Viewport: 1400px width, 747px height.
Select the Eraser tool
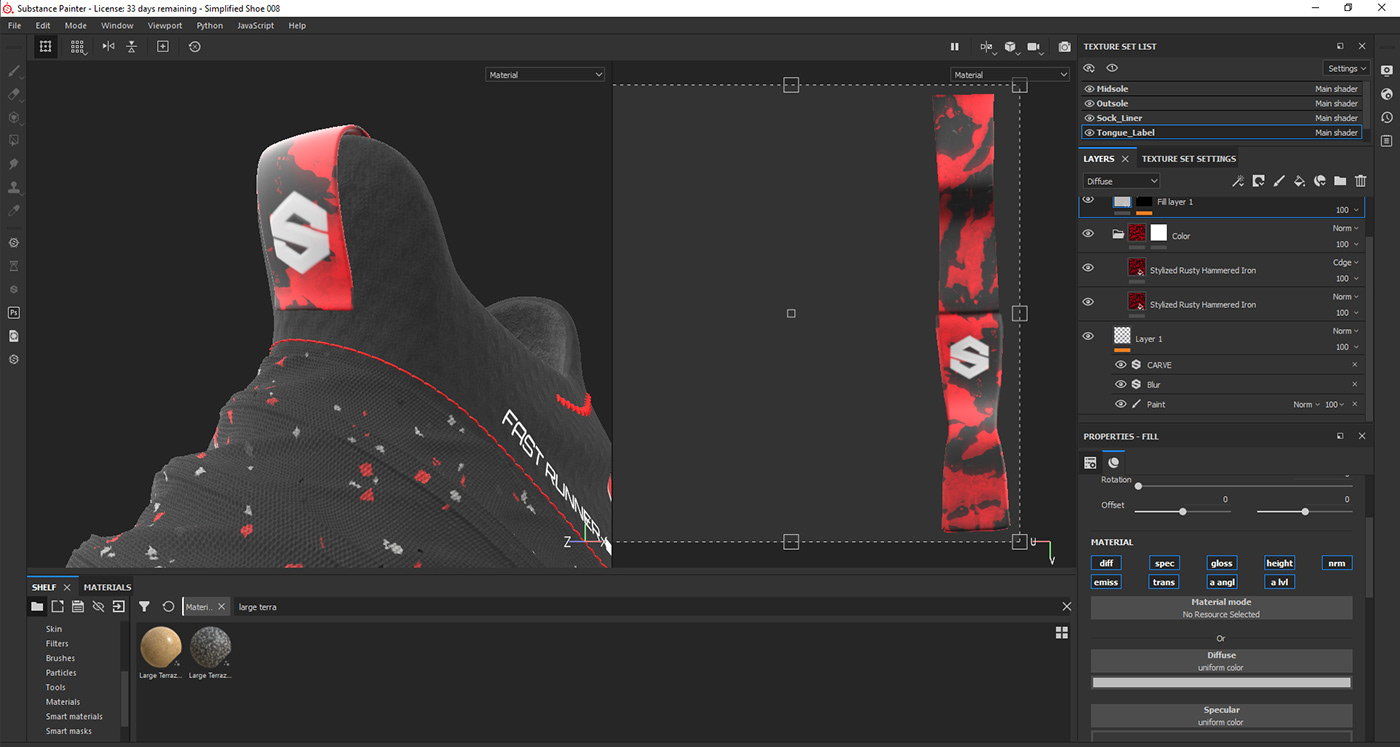[x=13, y=94]
